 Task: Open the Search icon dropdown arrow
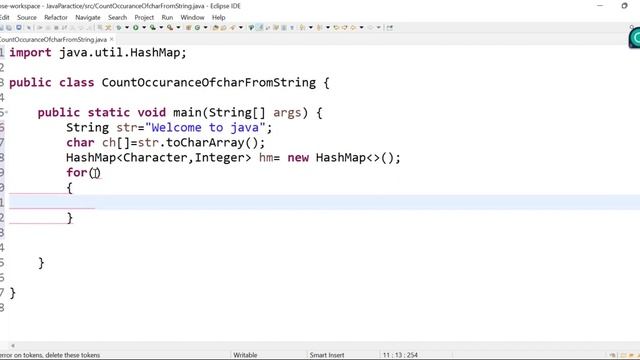click(240, 28)
